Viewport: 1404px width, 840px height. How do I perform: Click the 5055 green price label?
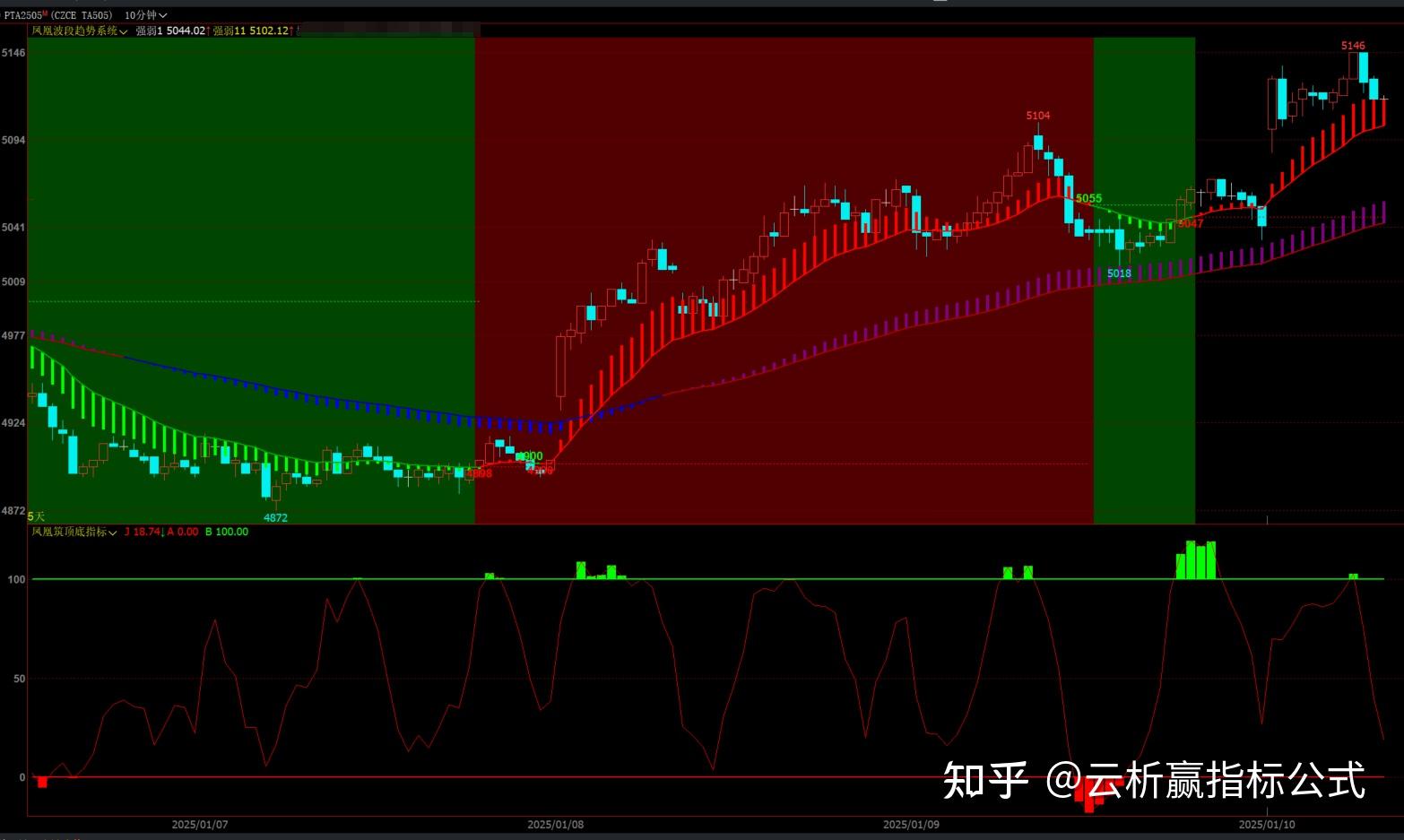(x=1089, y=198)
